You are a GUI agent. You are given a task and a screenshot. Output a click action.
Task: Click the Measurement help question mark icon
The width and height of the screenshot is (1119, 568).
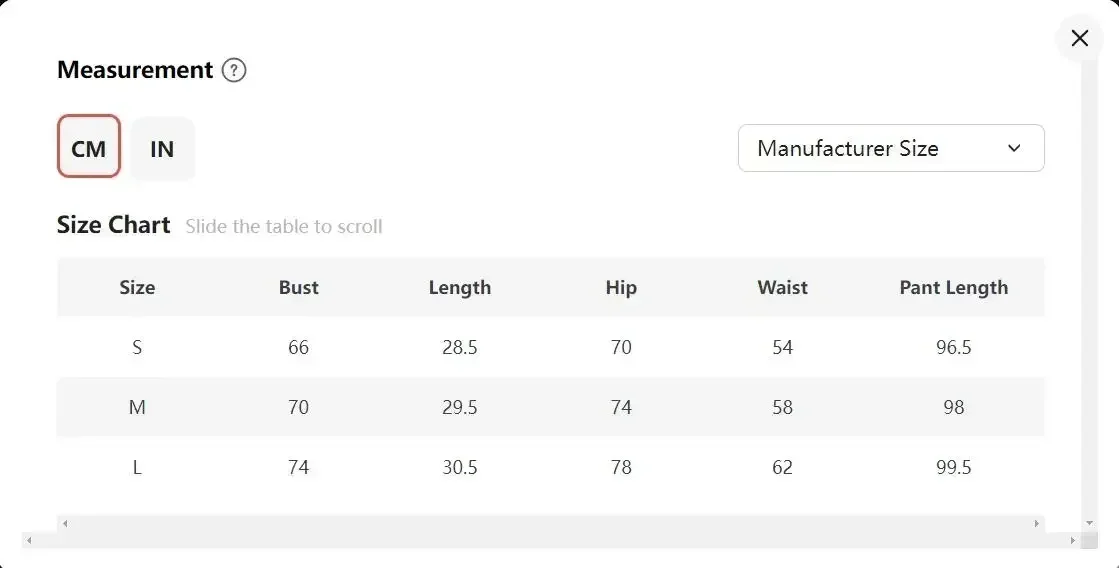(x=233, y=71)
